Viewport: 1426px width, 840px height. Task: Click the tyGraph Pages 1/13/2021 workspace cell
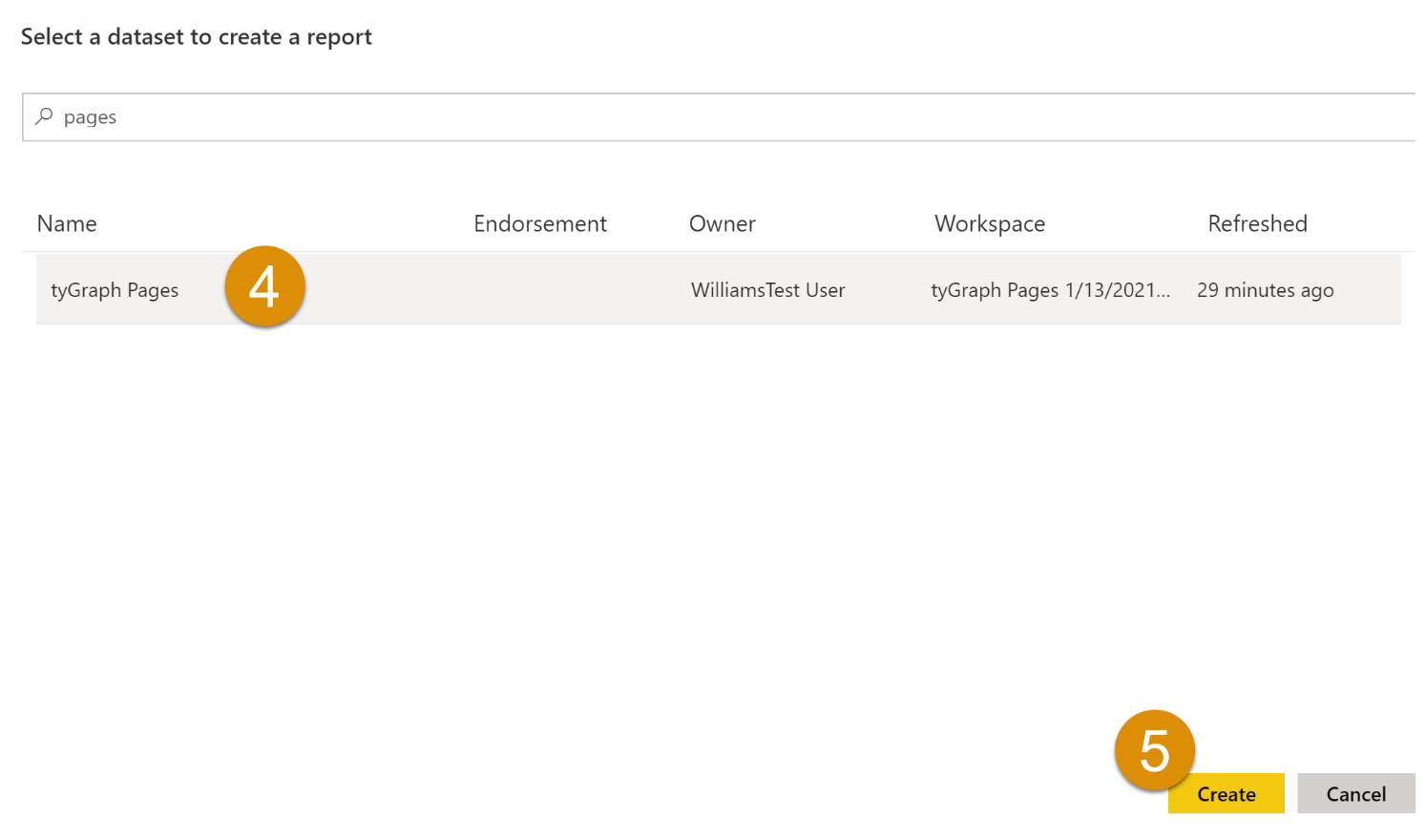click(1050, 290)
